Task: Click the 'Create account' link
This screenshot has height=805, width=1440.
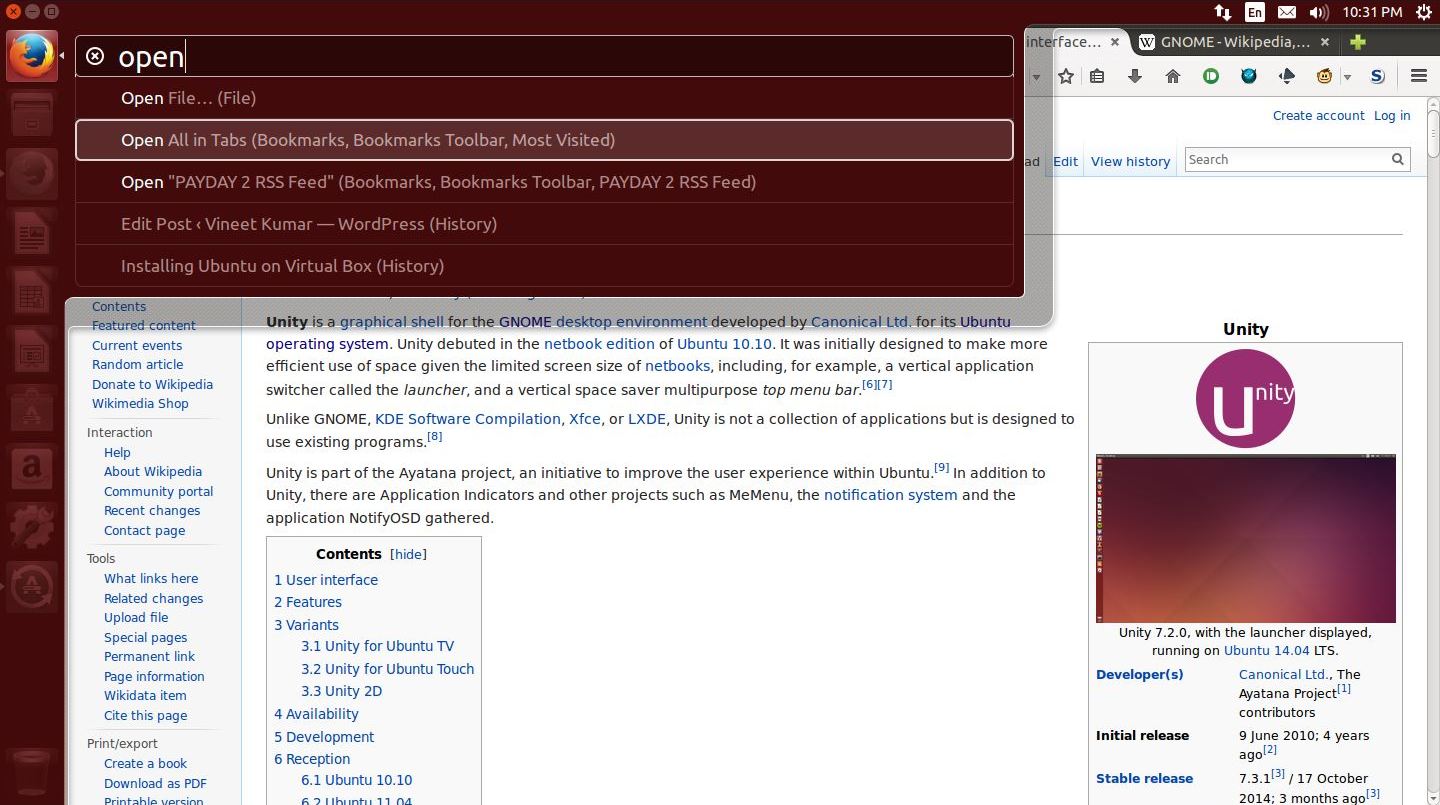Action: (1318, 115)
